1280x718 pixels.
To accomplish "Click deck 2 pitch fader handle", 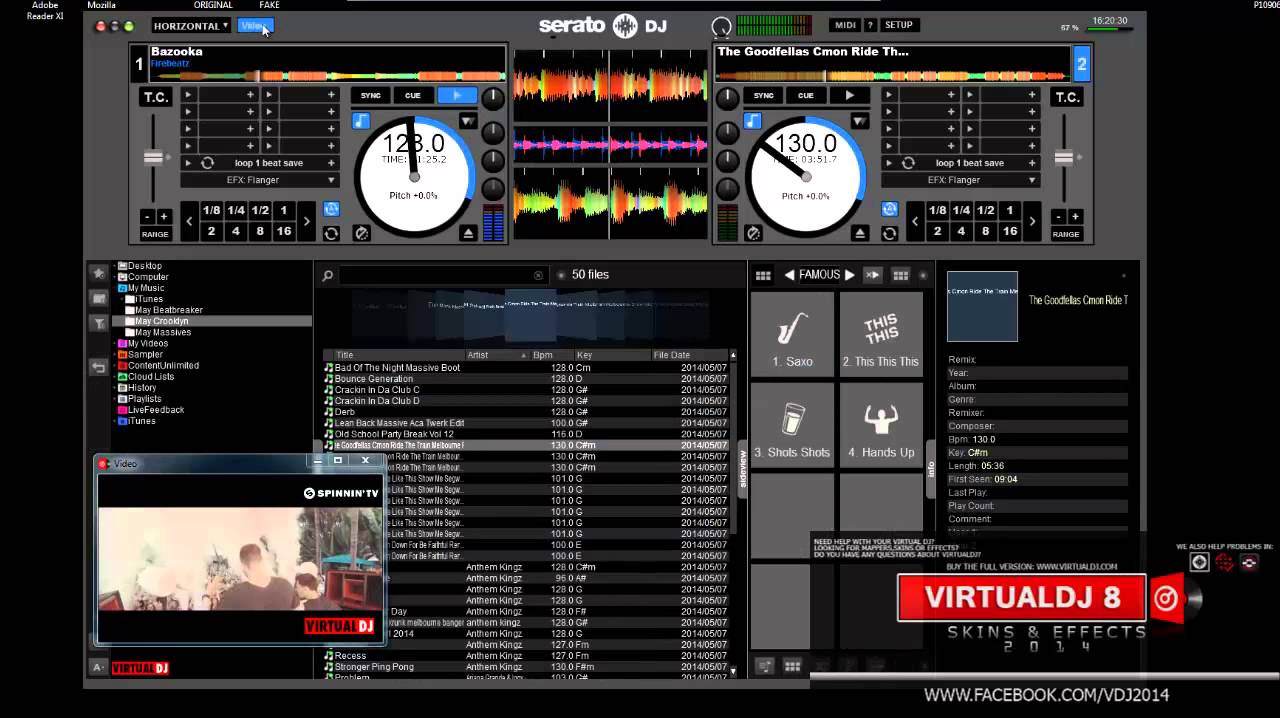I will tap(1064, 157).
